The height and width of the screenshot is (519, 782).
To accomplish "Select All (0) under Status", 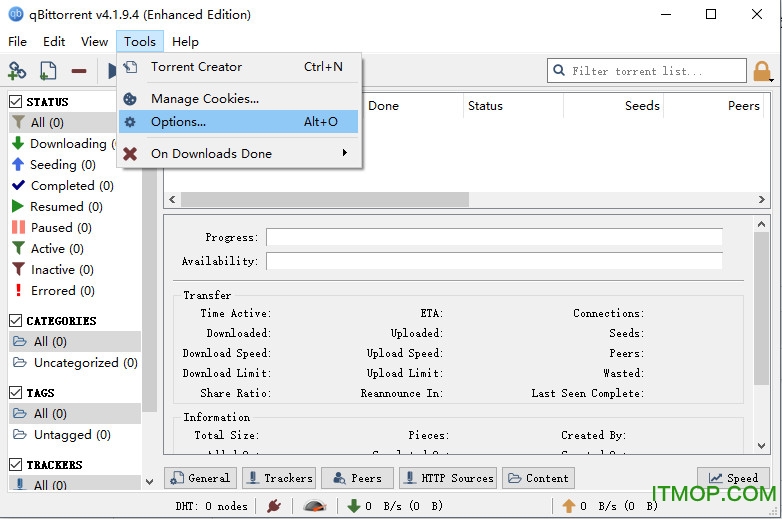I will coord(63,122).
